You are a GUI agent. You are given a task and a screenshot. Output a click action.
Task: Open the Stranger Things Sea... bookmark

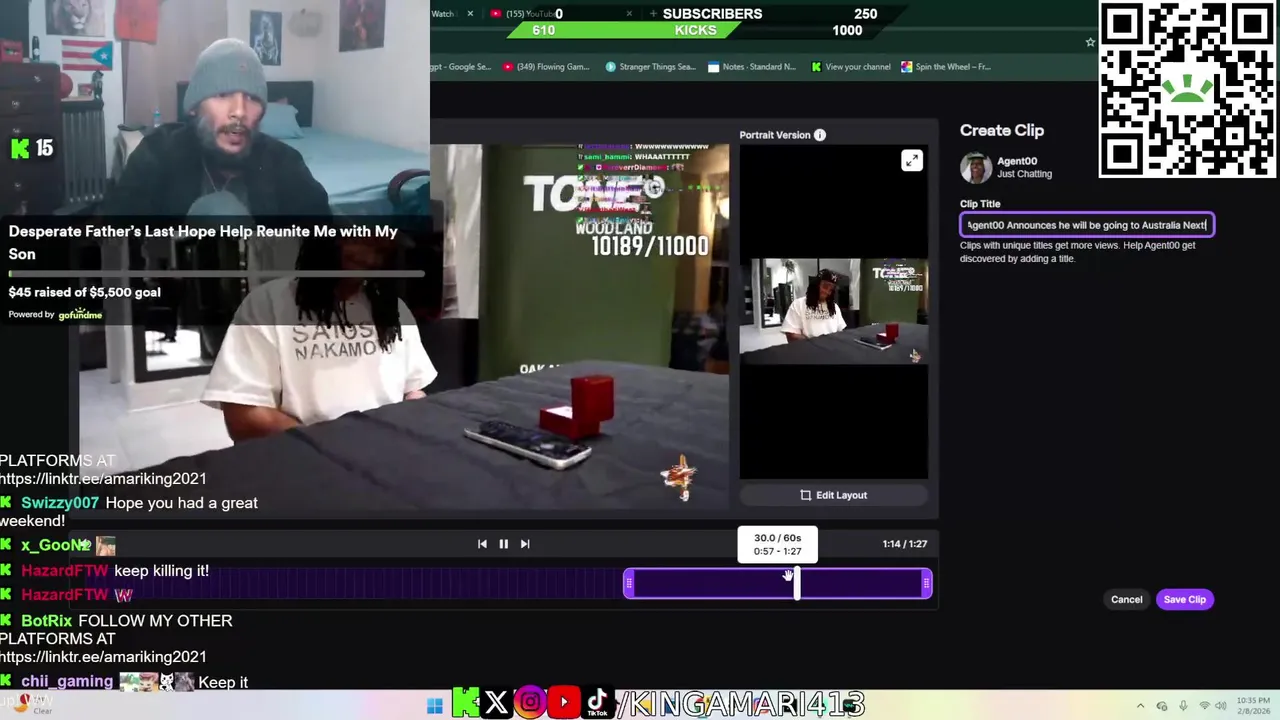pos(650,67)
